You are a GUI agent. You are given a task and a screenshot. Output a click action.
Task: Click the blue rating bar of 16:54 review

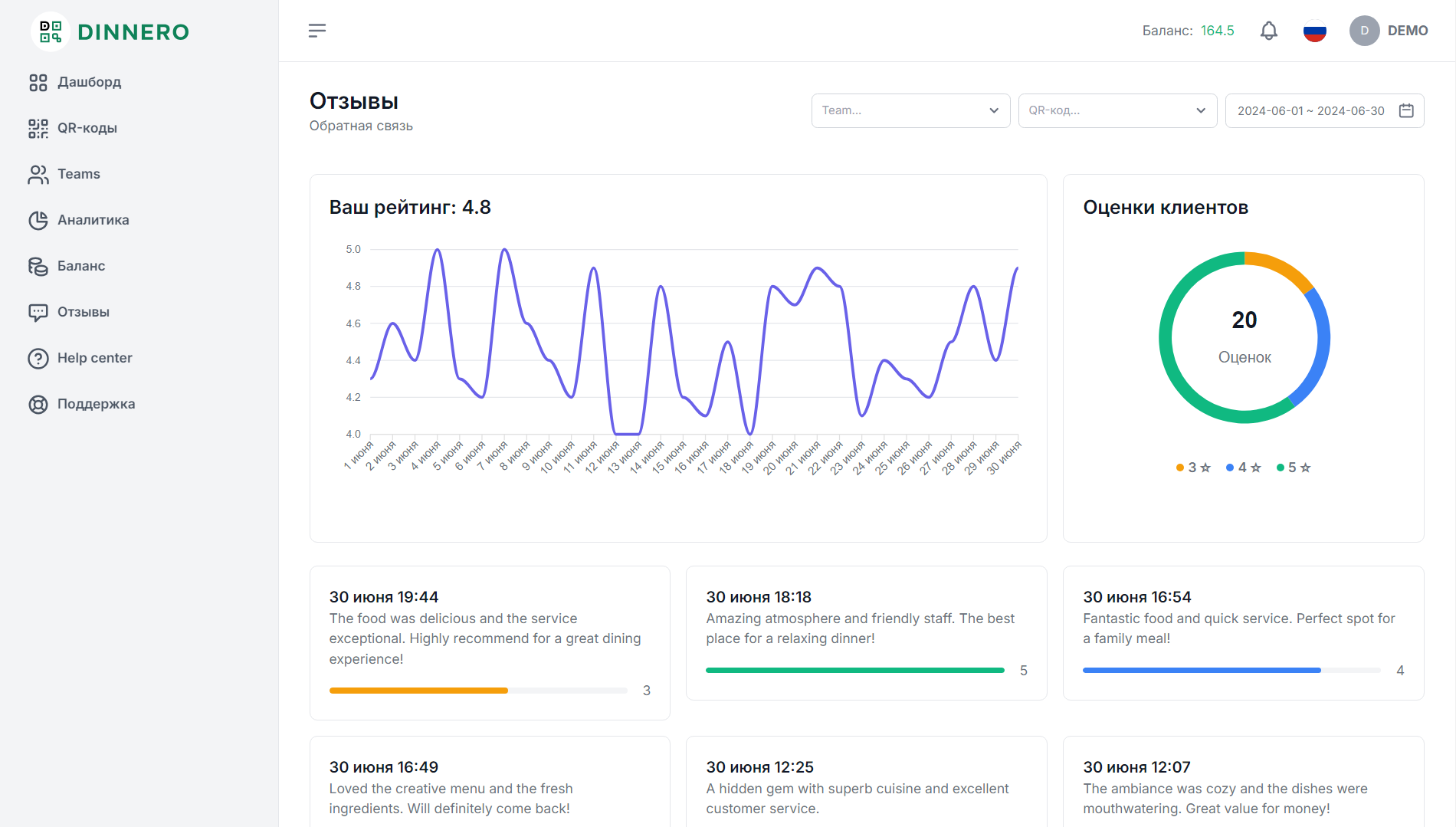click(1202, 671)
